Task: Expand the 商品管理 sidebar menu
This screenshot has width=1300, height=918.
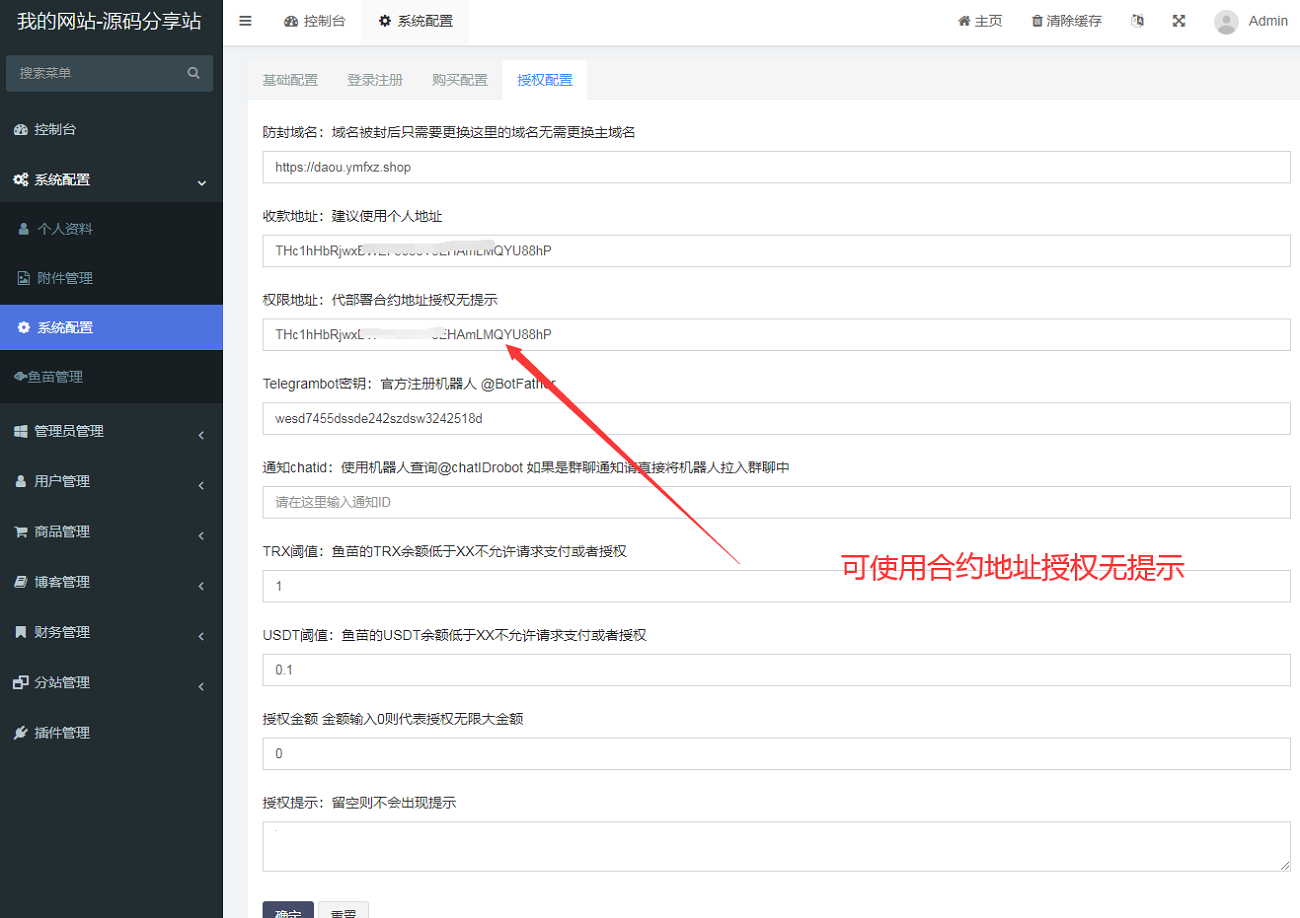Action: (110, 531)
